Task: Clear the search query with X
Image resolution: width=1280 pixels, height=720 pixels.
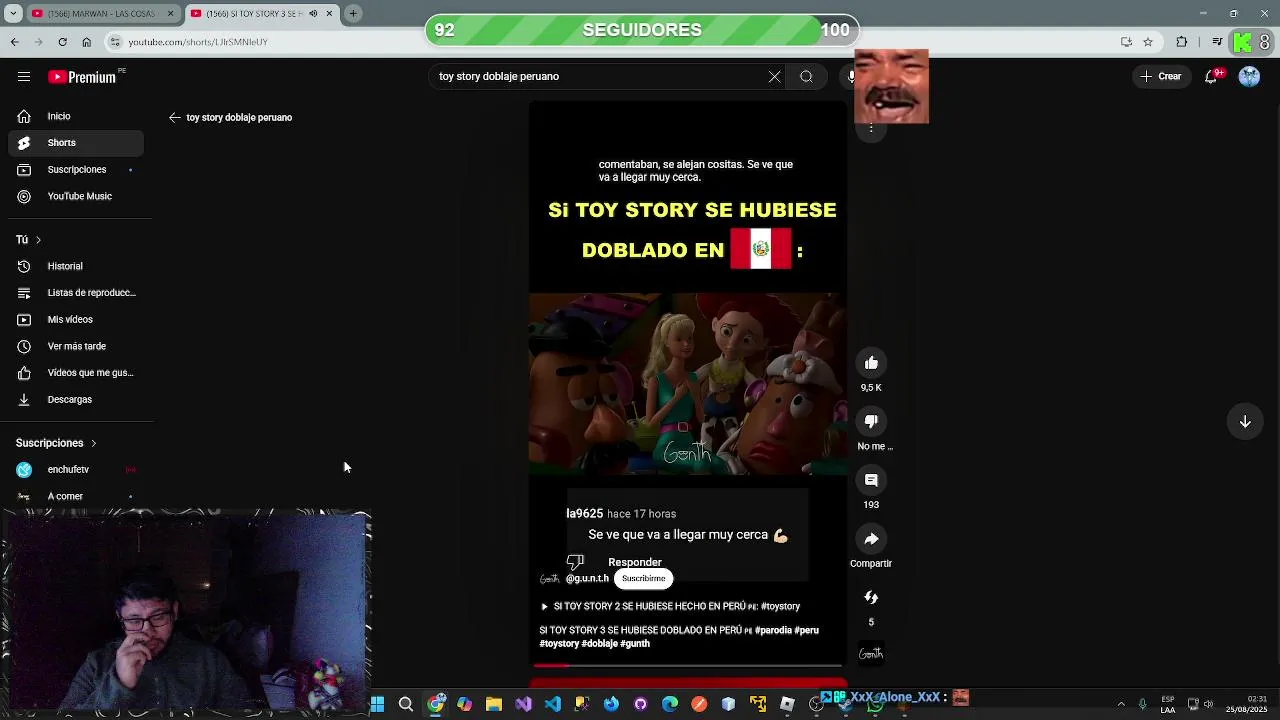Action: pyautogui.click(x=774, y=76)
